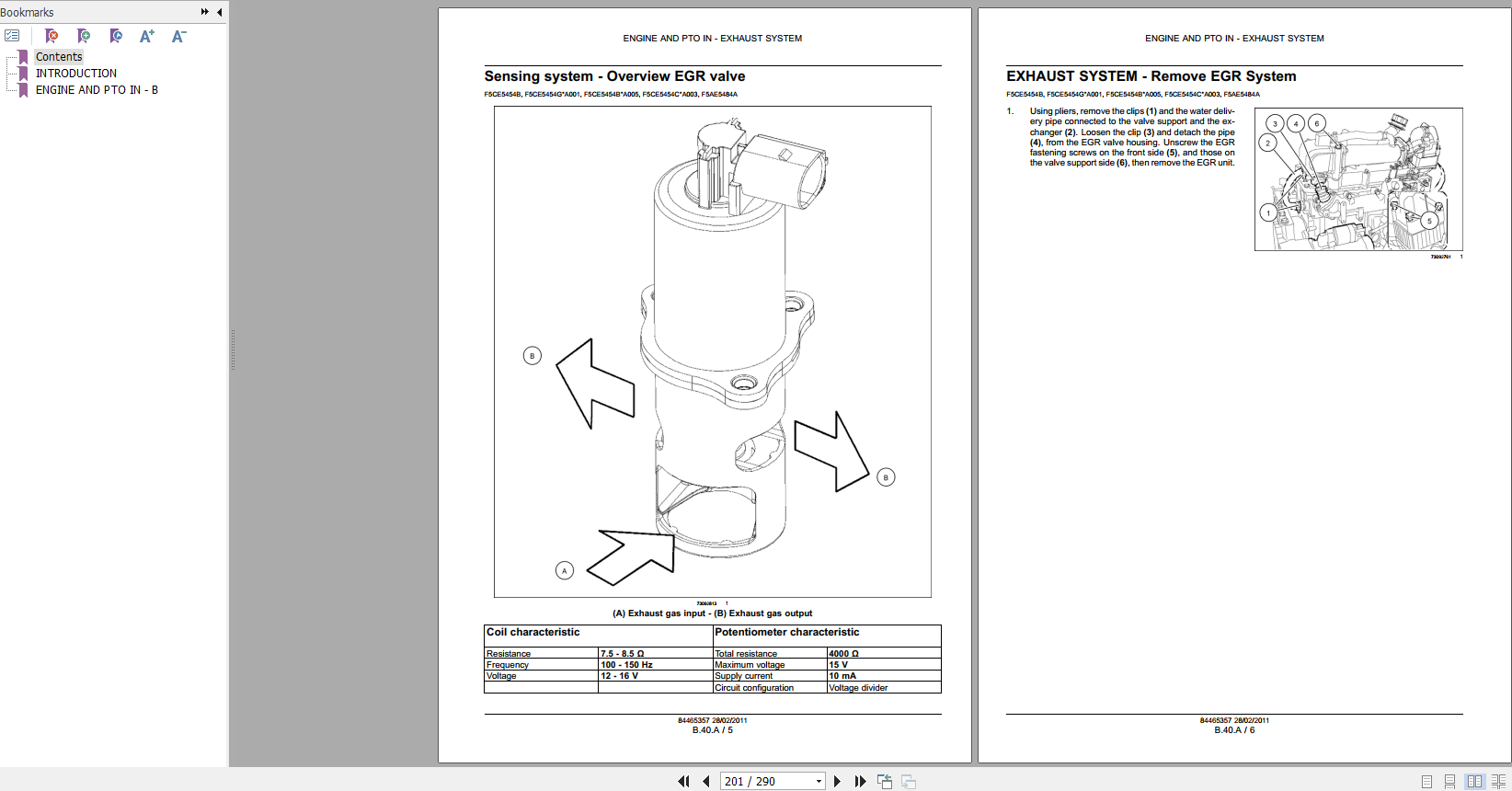The width and height of the screenshot is (1512, 791).
Task: Open the page number dropdown arrow
Action: tap(819, 781)
